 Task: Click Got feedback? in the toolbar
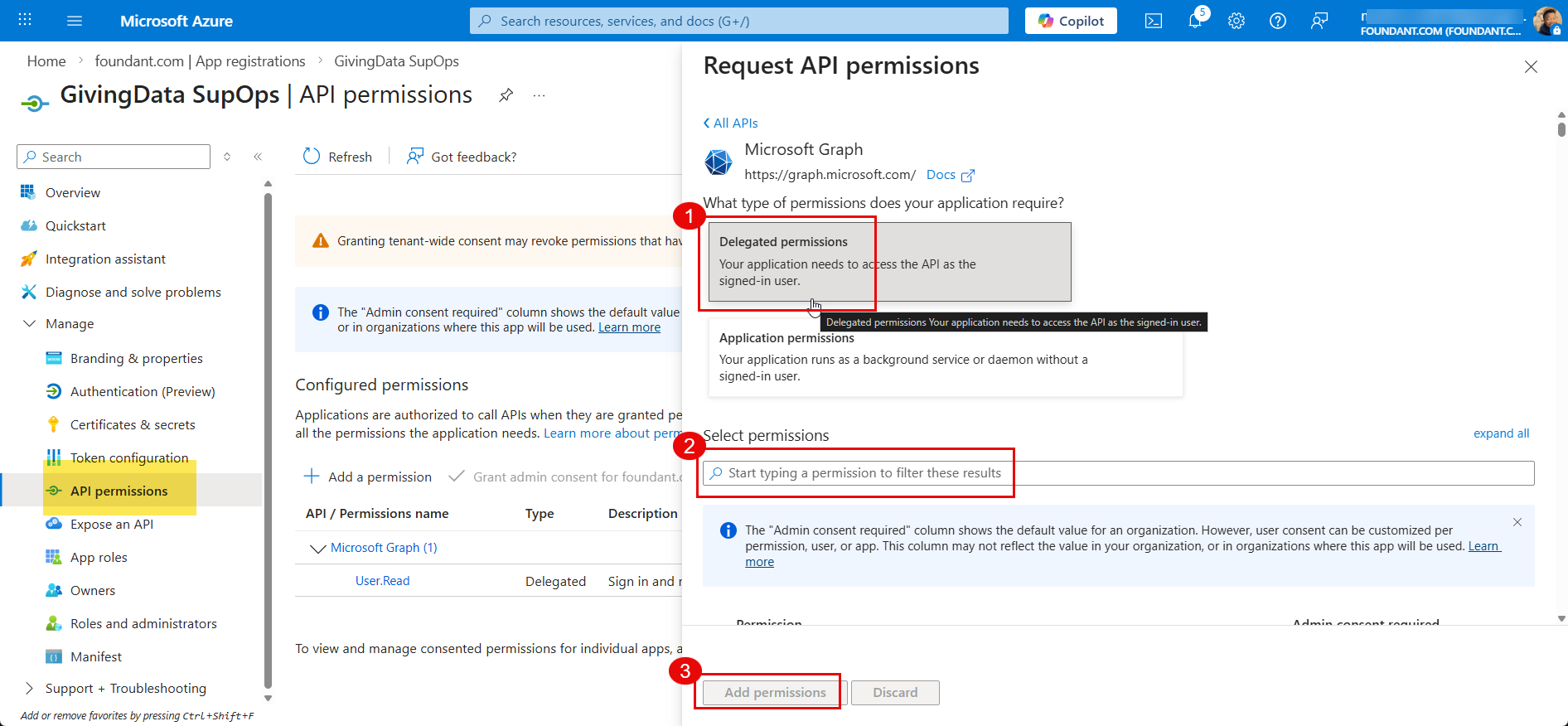[x=461, y=157]
